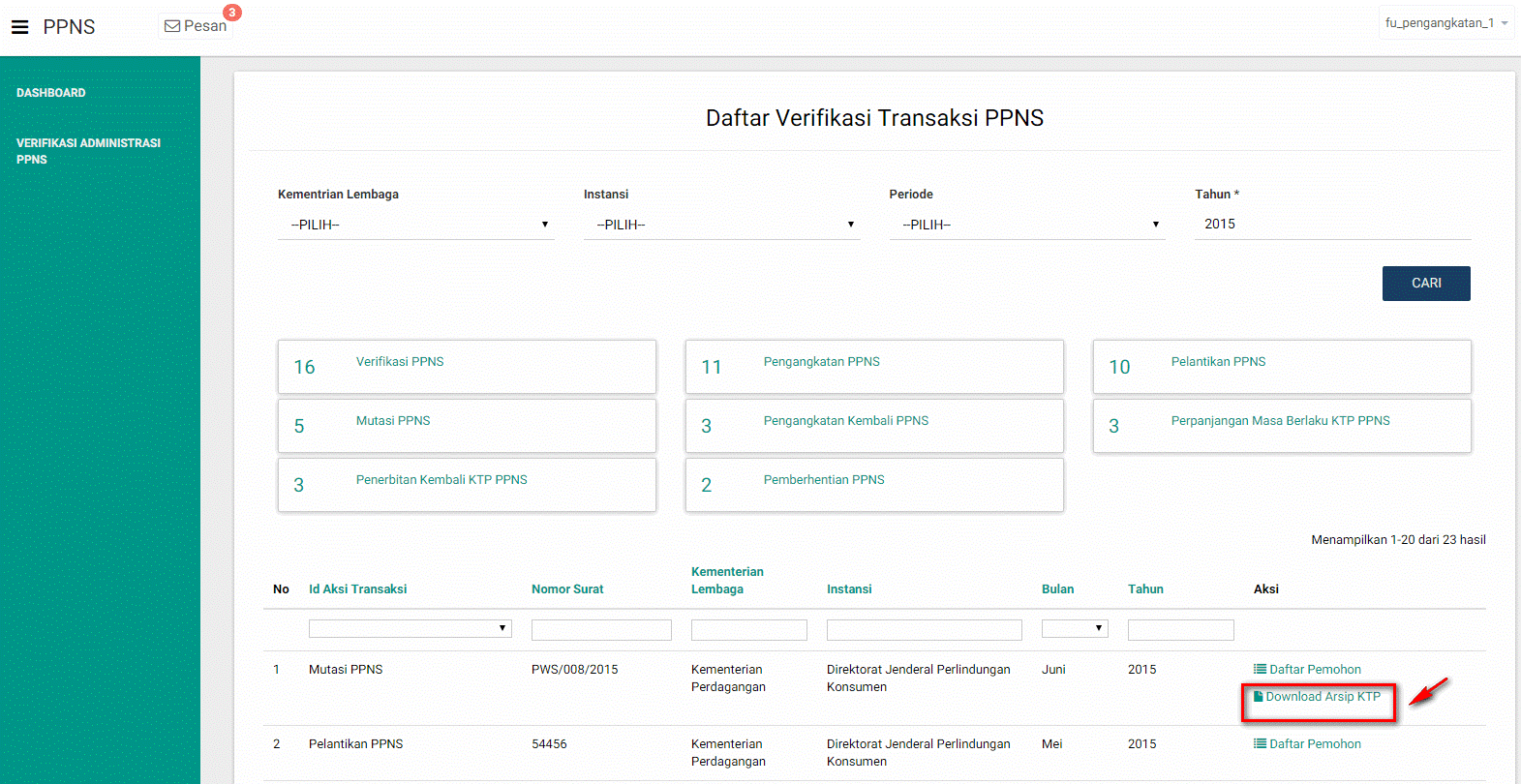Open the Instansi filter dropdown
The height and width of the screenshot is (784, 1521).
(721, 225)
